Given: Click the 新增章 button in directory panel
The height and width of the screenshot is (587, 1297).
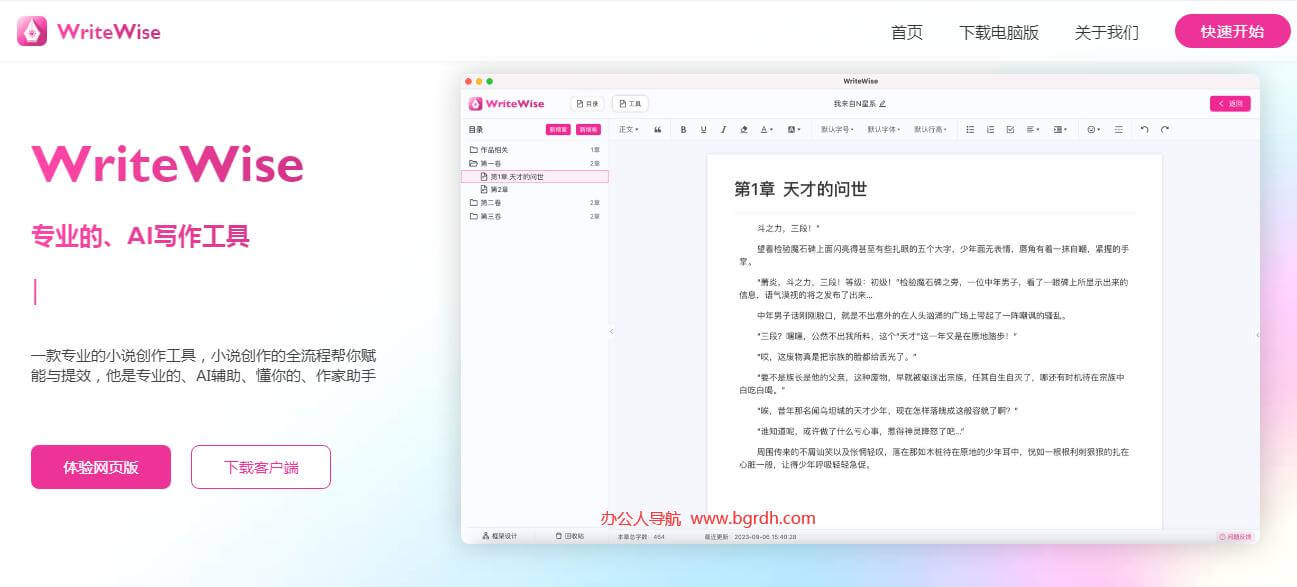Looking at the screenshot, I should tap(557, 129).
